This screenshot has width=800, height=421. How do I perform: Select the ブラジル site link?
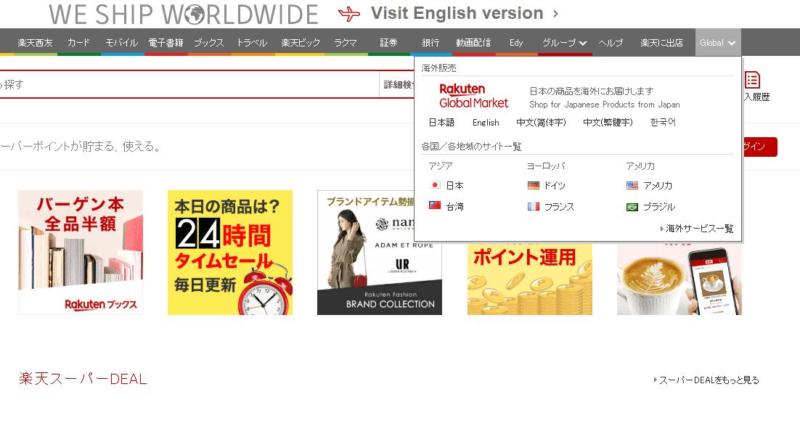(659, 207)
